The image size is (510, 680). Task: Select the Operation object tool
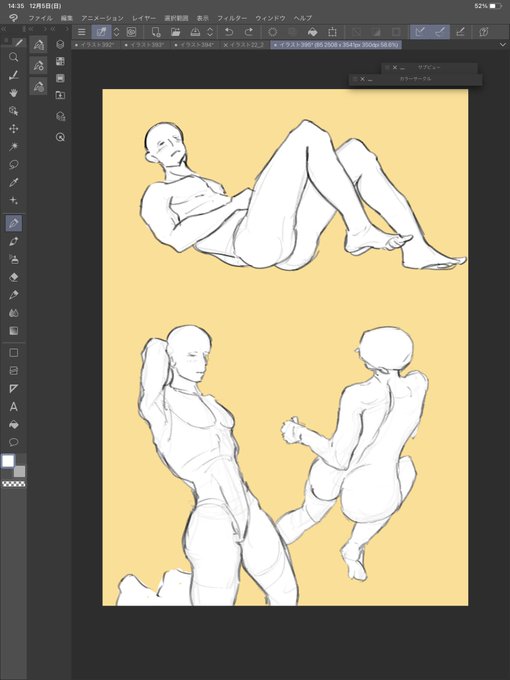(x=13, y=111)
